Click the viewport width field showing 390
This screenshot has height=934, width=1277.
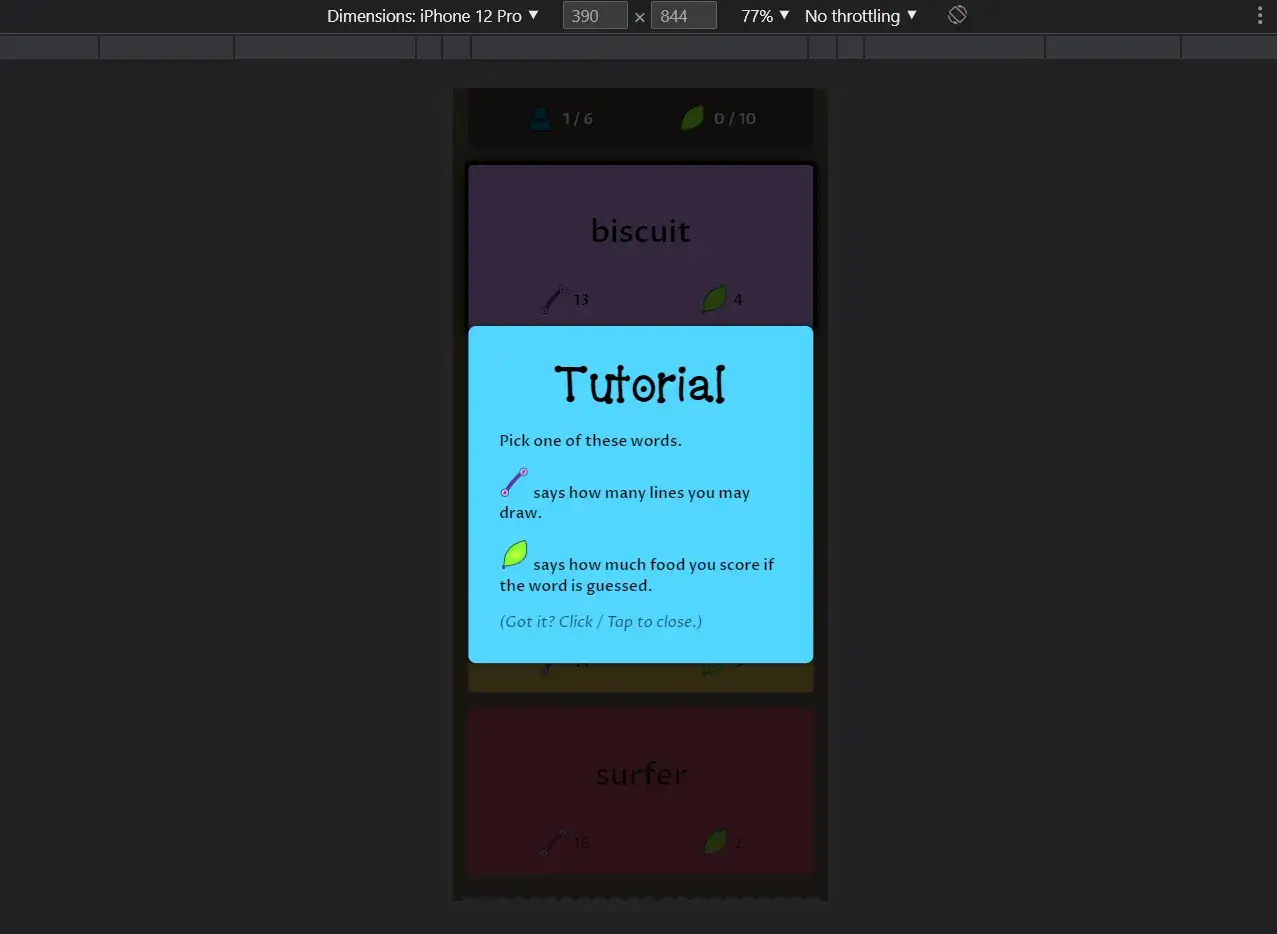click(x=595, y=16)
